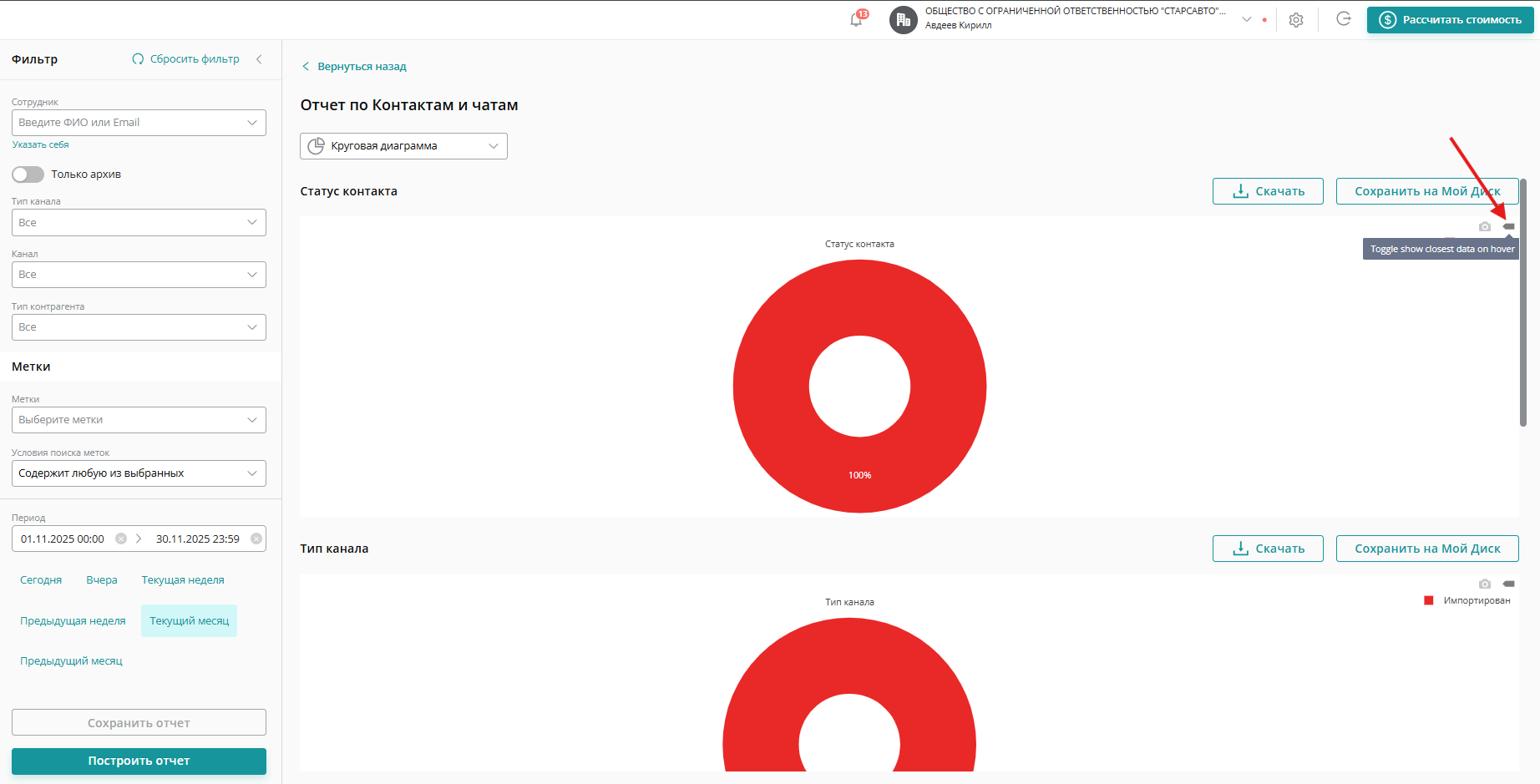Download the Статус контакта chart with Скачать
Image resolution: width=1540 pixels, height=784 pixels.
[1268, 191]
